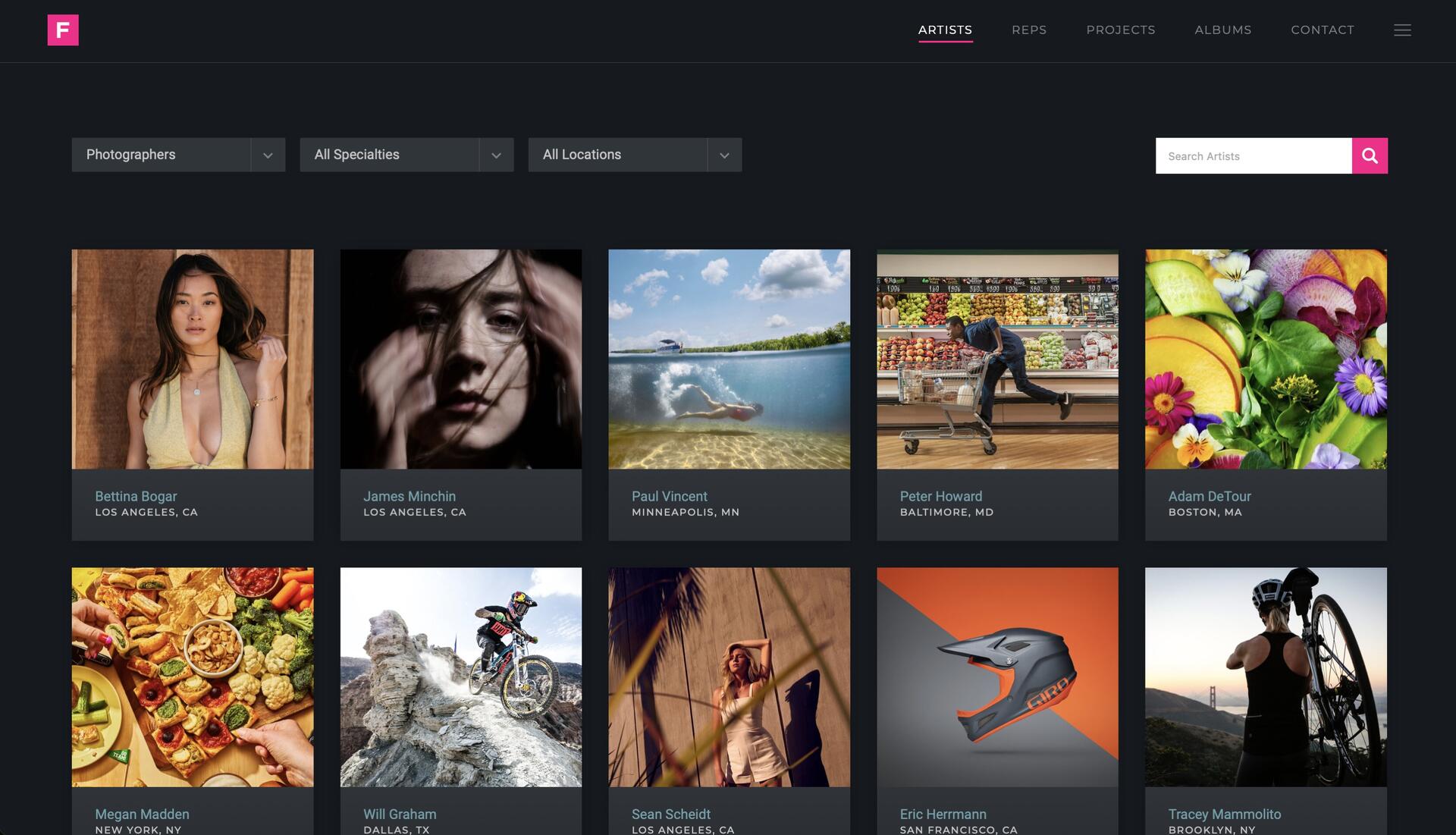This screenshot has height=835, width=1456.
Task: Open the CONTACT page
Action: 1323,30
